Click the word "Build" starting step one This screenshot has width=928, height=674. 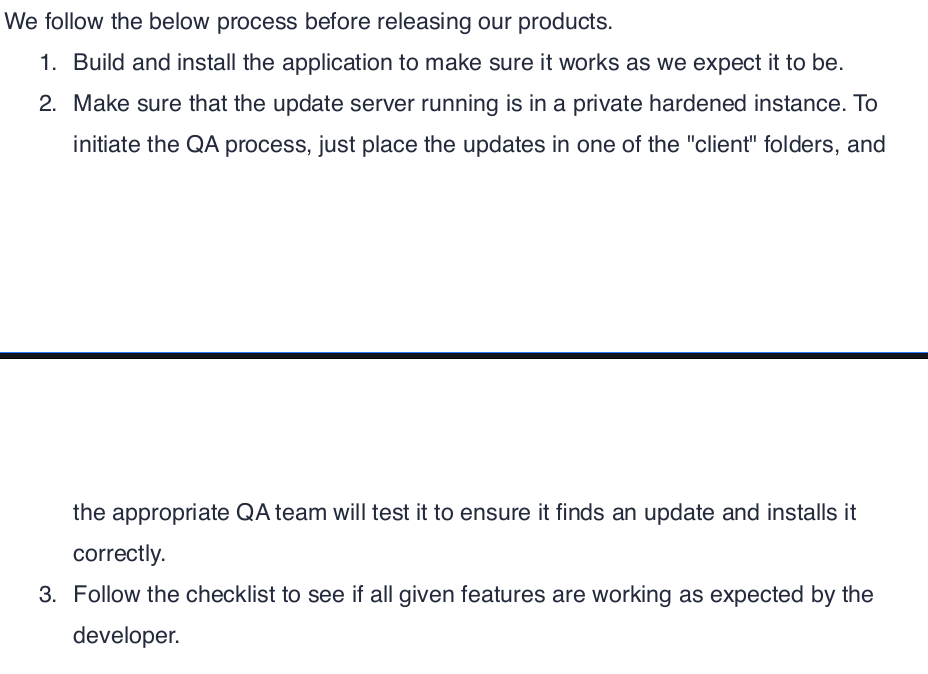pos(99,63)
